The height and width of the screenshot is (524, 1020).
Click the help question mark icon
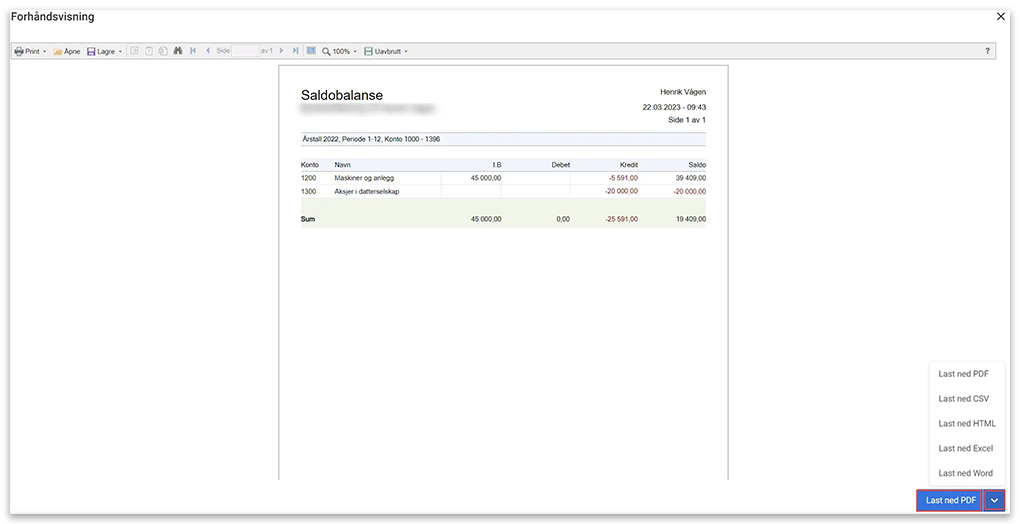tap(987, 51)
